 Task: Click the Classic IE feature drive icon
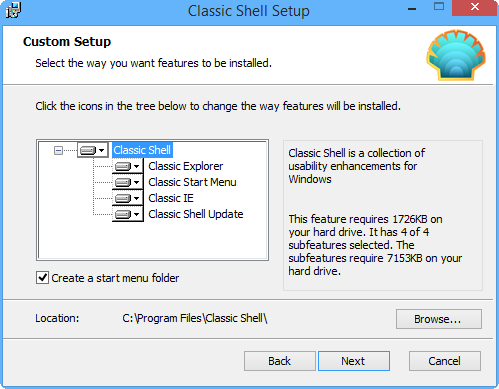point(123,198)
